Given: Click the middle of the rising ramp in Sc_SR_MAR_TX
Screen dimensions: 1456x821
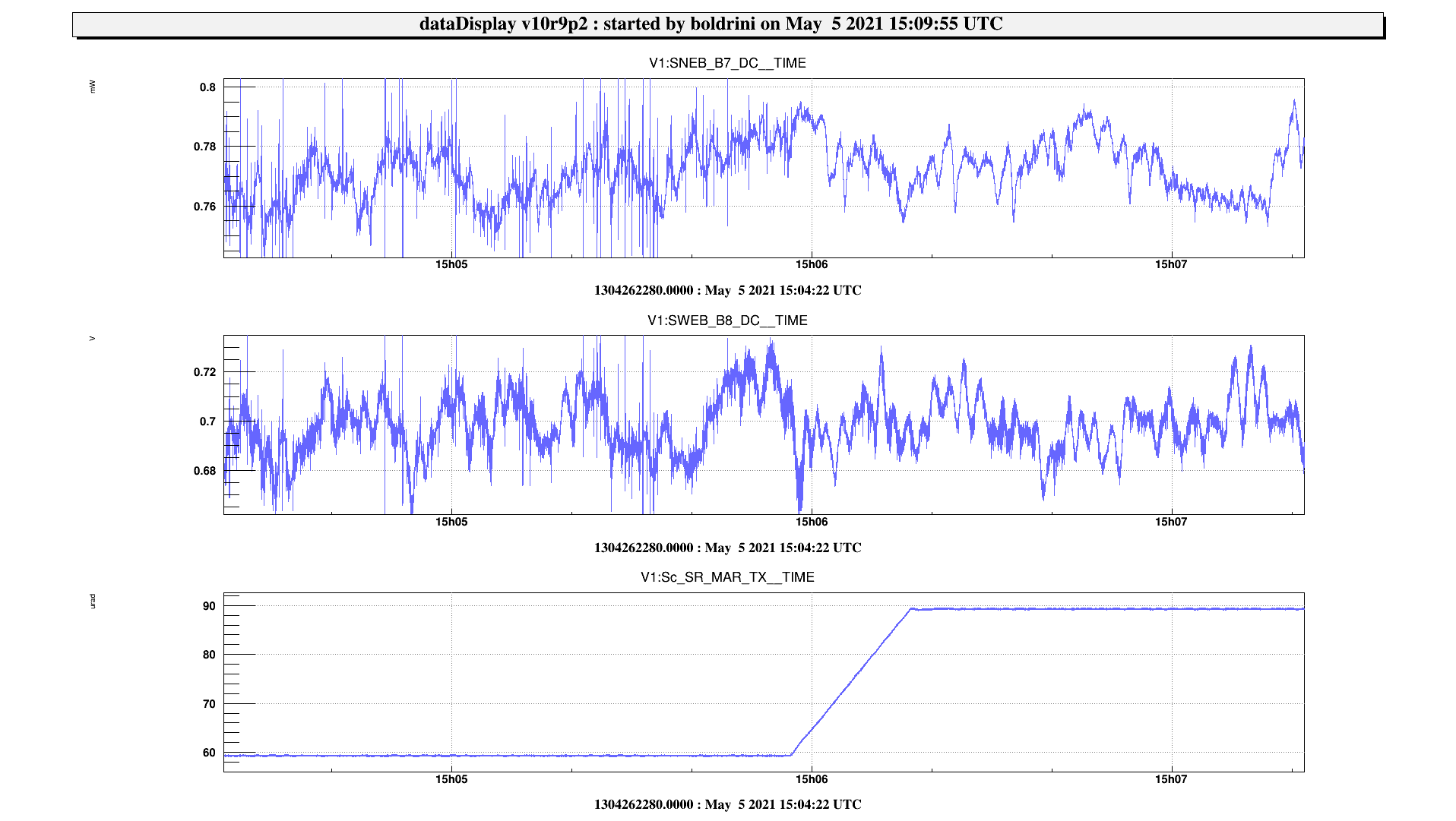Looking at the screenshot, I should coord(851,682).
